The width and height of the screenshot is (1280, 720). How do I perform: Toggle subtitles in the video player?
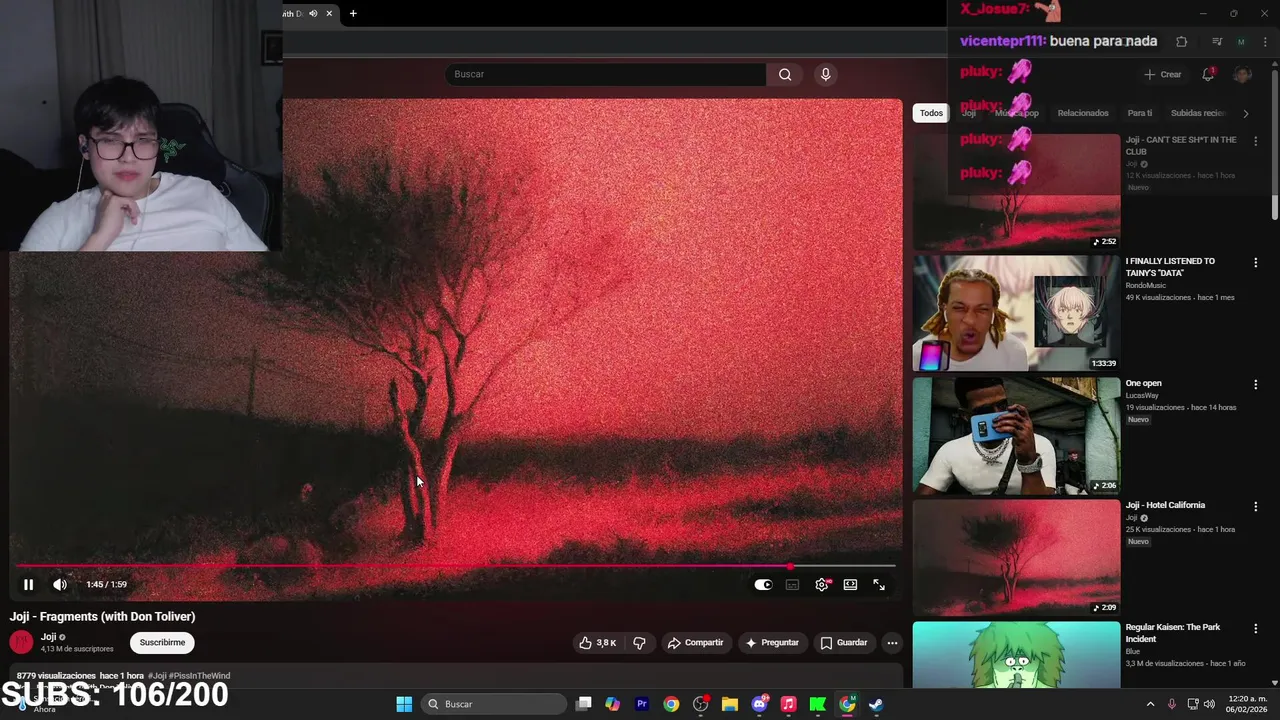click(792, 585)
